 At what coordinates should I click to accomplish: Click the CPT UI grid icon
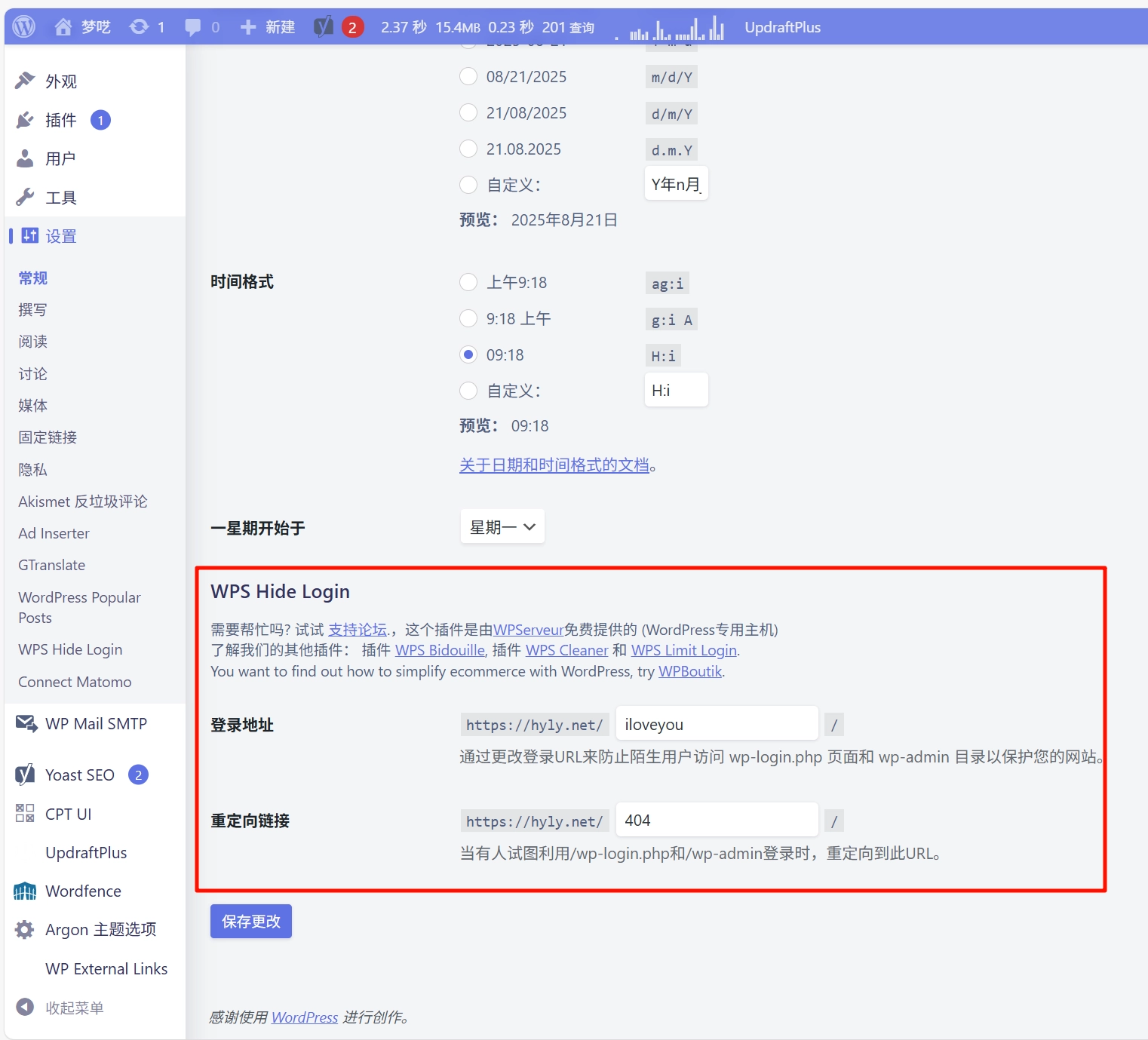point(25,813)
